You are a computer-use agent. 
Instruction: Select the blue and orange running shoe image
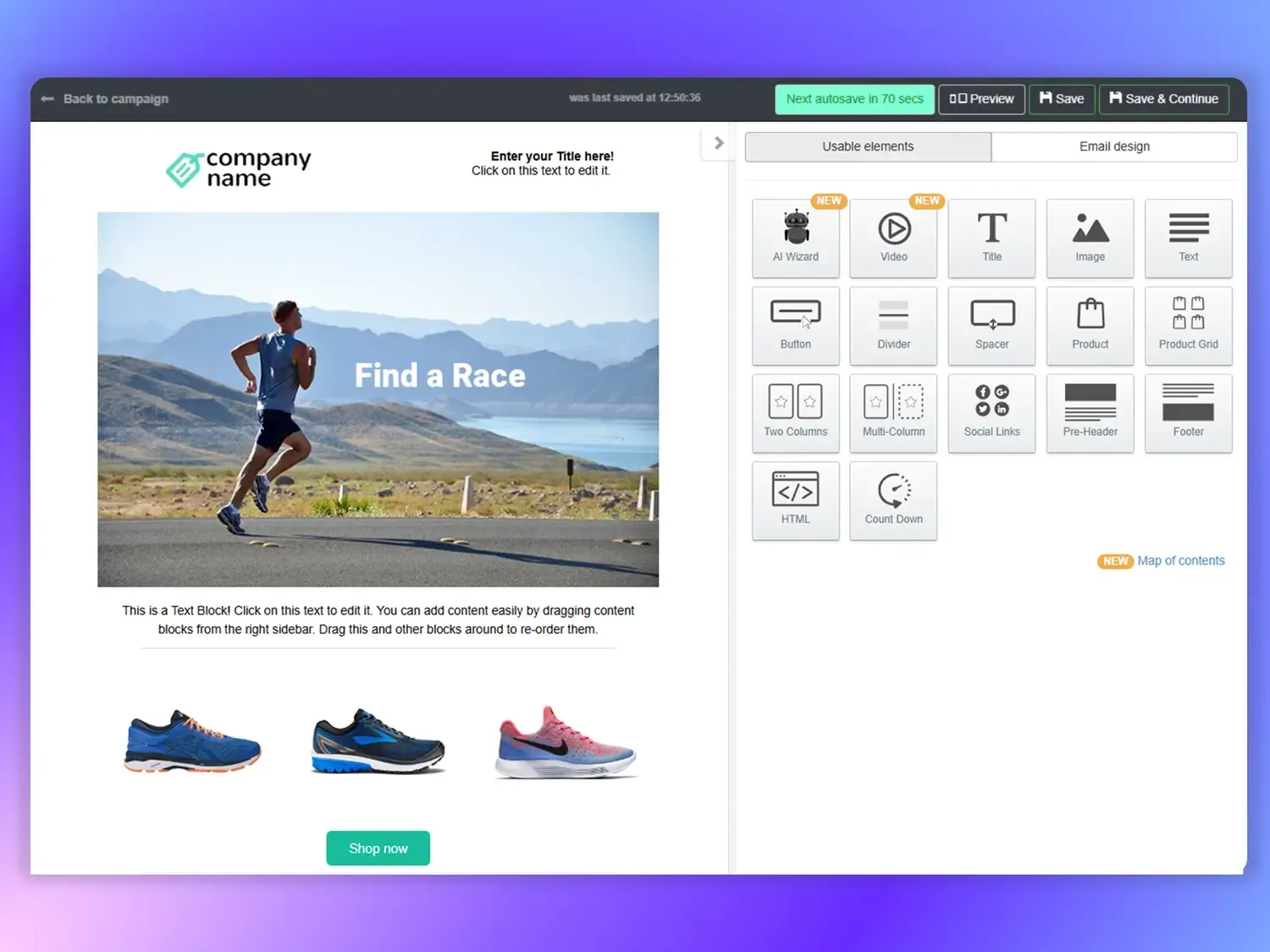(192, 740)
